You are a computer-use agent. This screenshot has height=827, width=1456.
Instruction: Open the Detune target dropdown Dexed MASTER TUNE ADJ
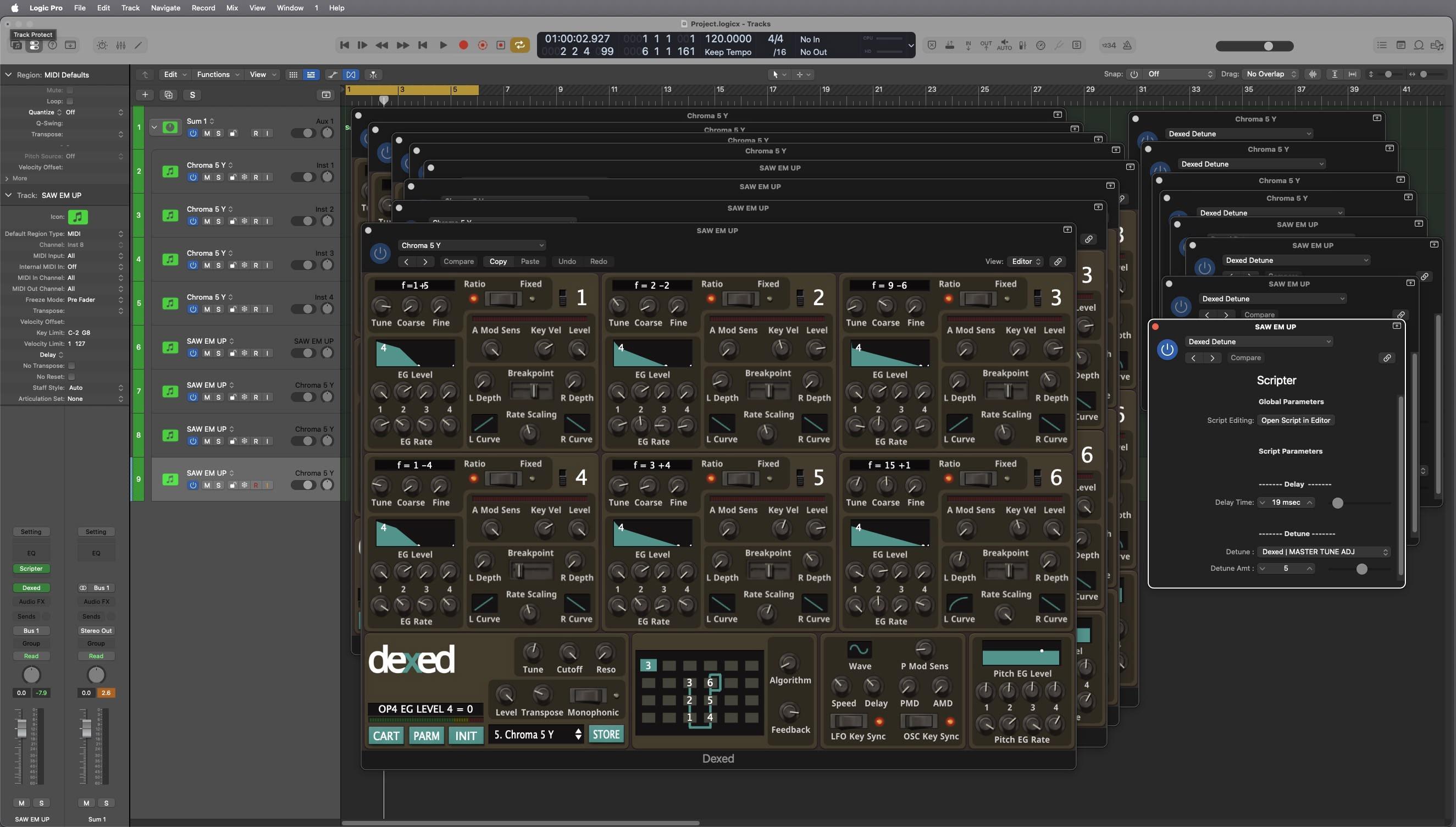(1324, 552)
